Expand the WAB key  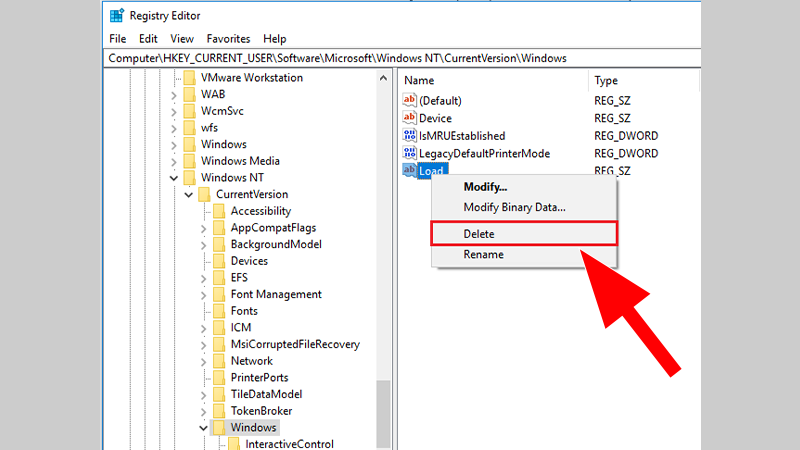(x=174, y=95)
